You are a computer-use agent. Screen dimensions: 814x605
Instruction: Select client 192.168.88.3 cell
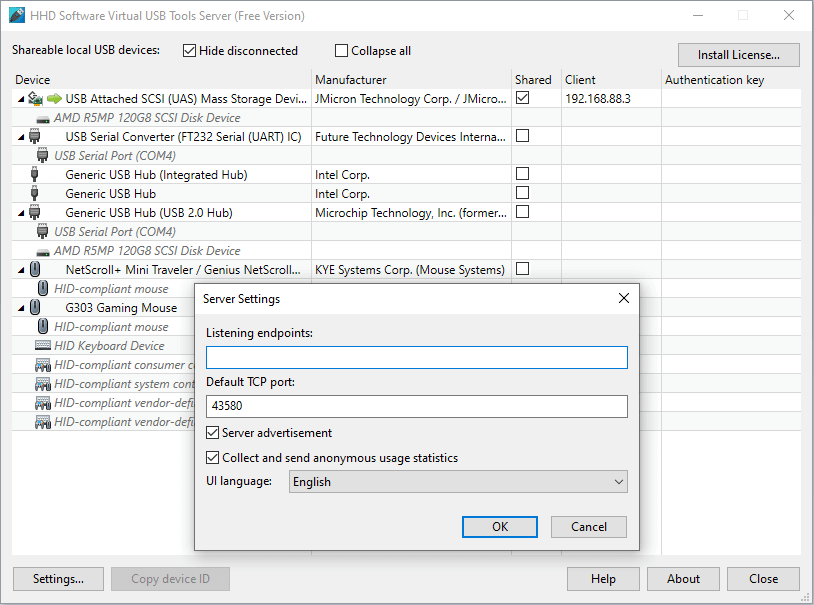pos(611,99)
